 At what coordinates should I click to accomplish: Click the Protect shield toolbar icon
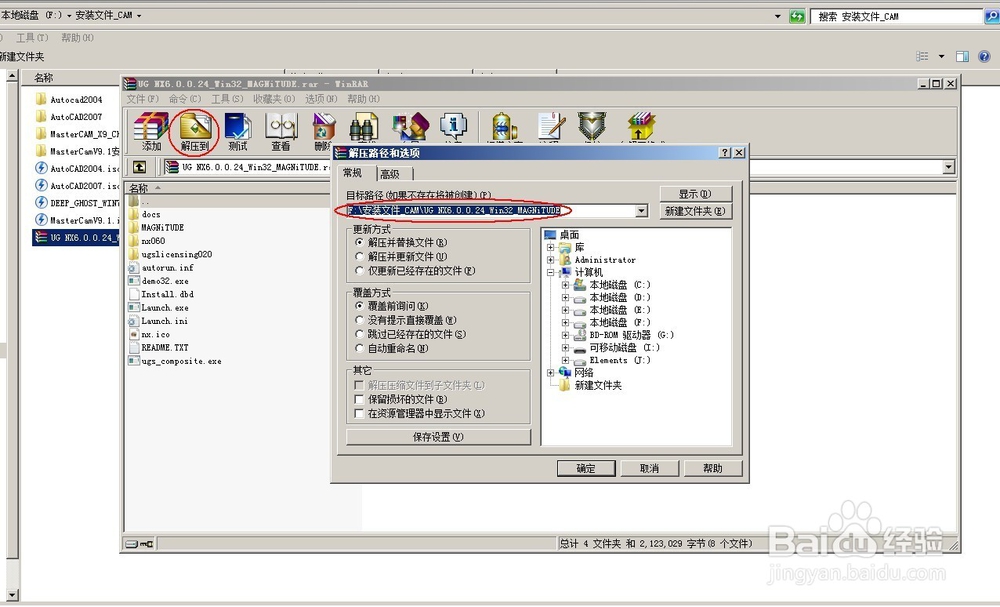tap(592, 127)
